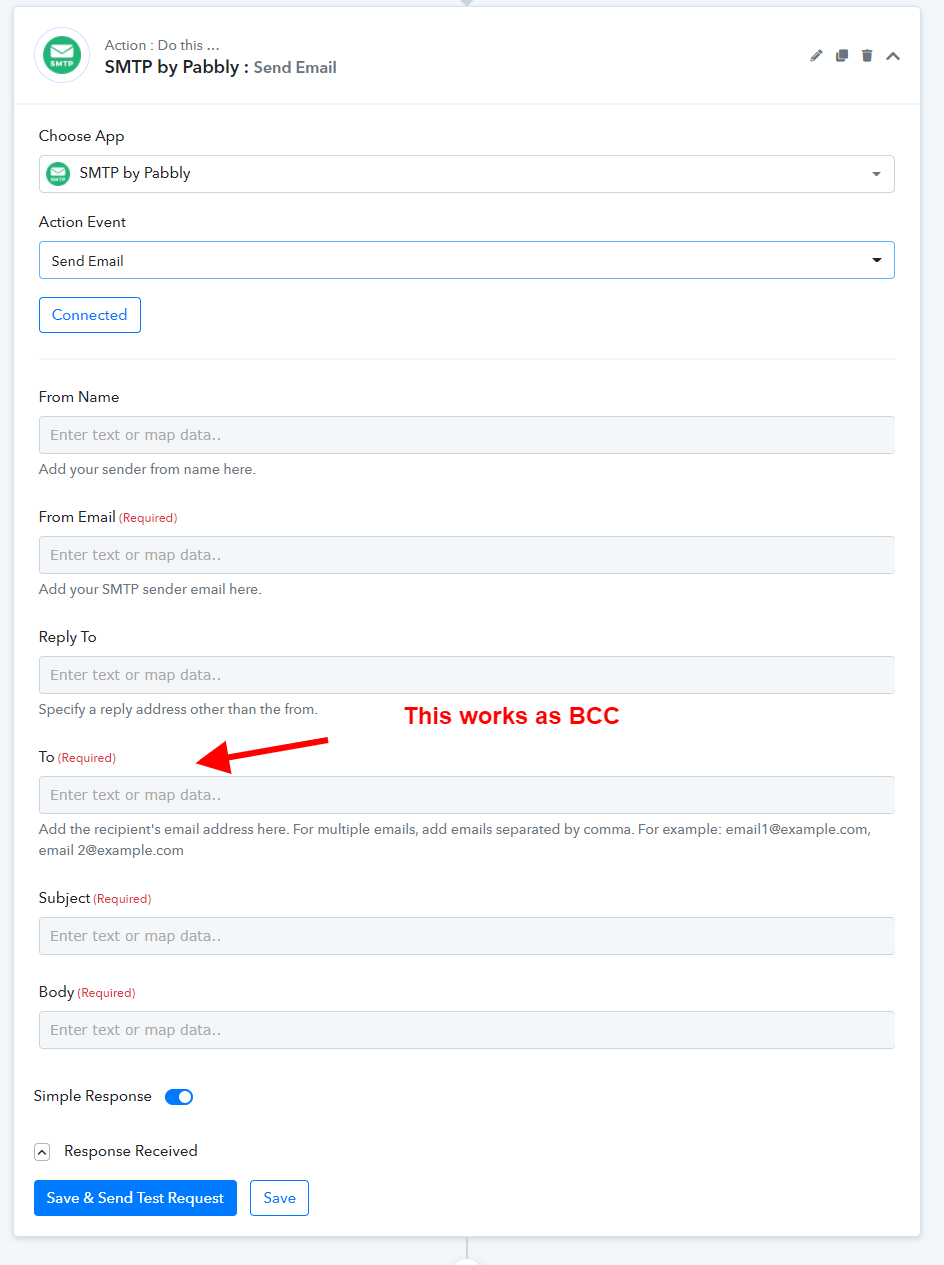Click Save & Send Test Request
The width and height of the screenshot is (944, 1265).
click(x=135, y=1198)
